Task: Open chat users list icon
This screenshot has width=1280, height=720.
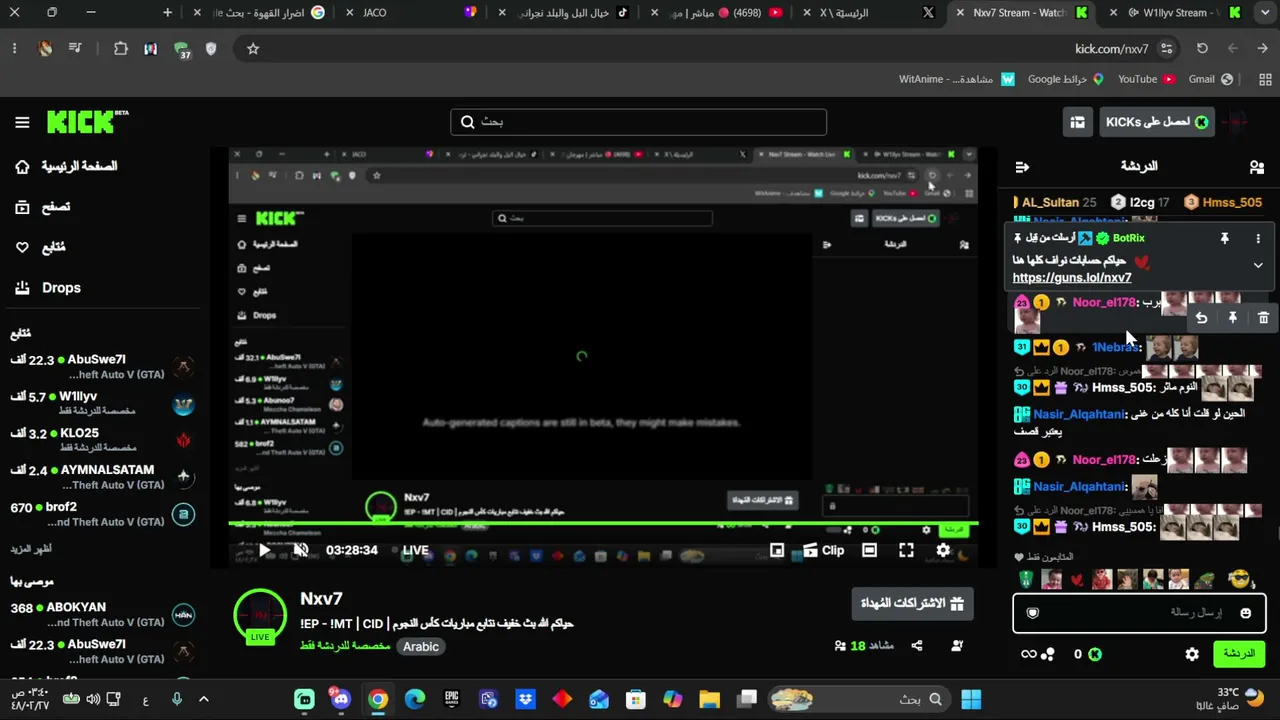Action: pyautogui.click(x=1257, y=167)
